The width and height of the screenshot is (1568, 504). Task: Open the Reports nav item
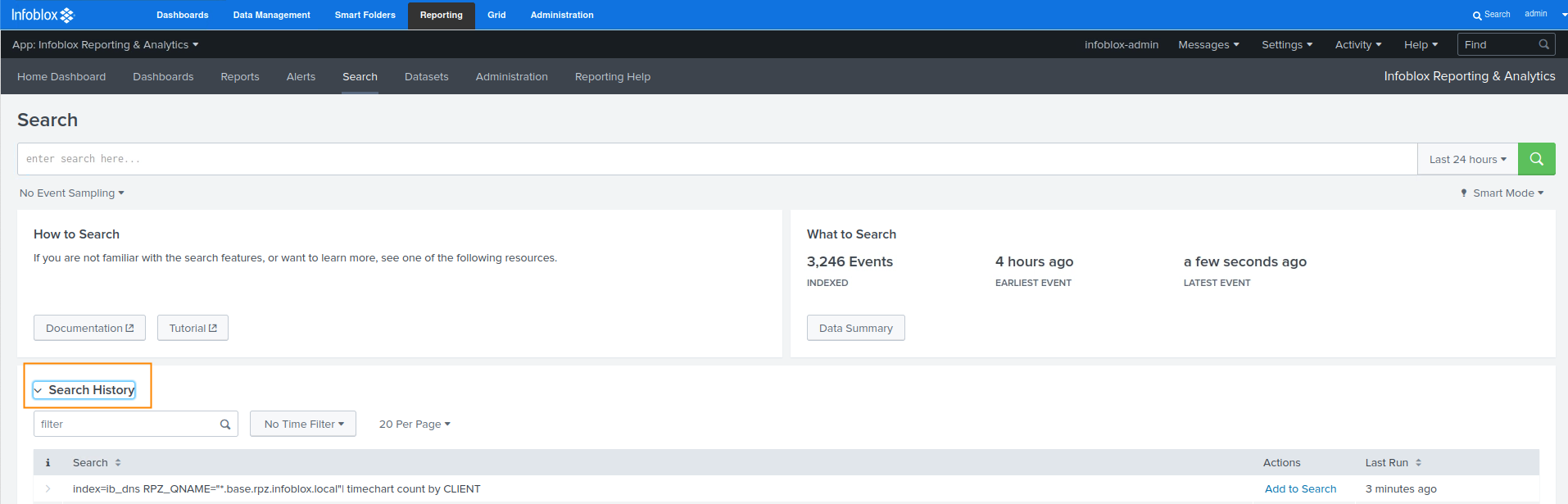(x=240, y=77)
